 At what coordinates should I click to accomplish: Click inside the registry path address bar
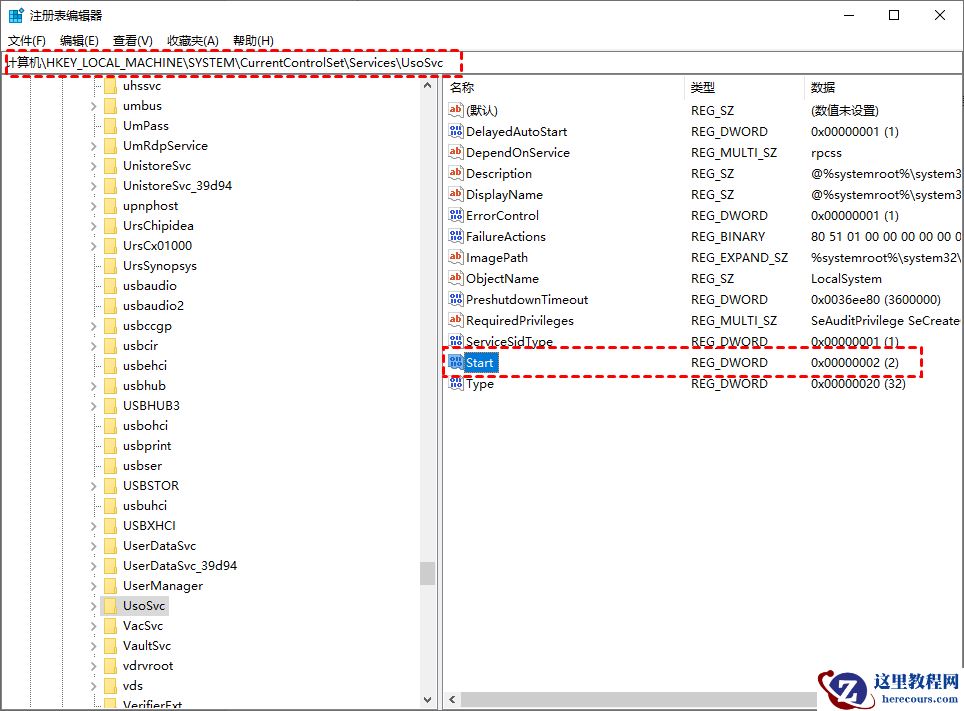click(250, 61)
